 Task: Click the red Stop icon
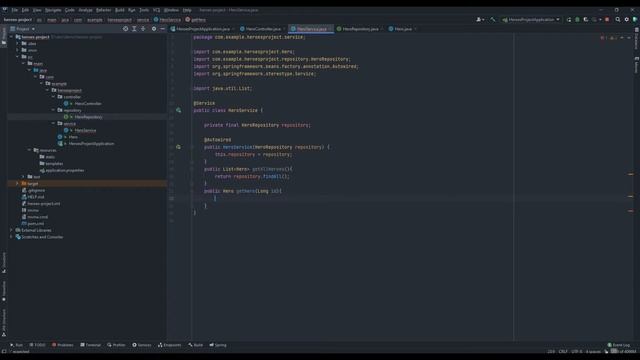pos(607,20)
